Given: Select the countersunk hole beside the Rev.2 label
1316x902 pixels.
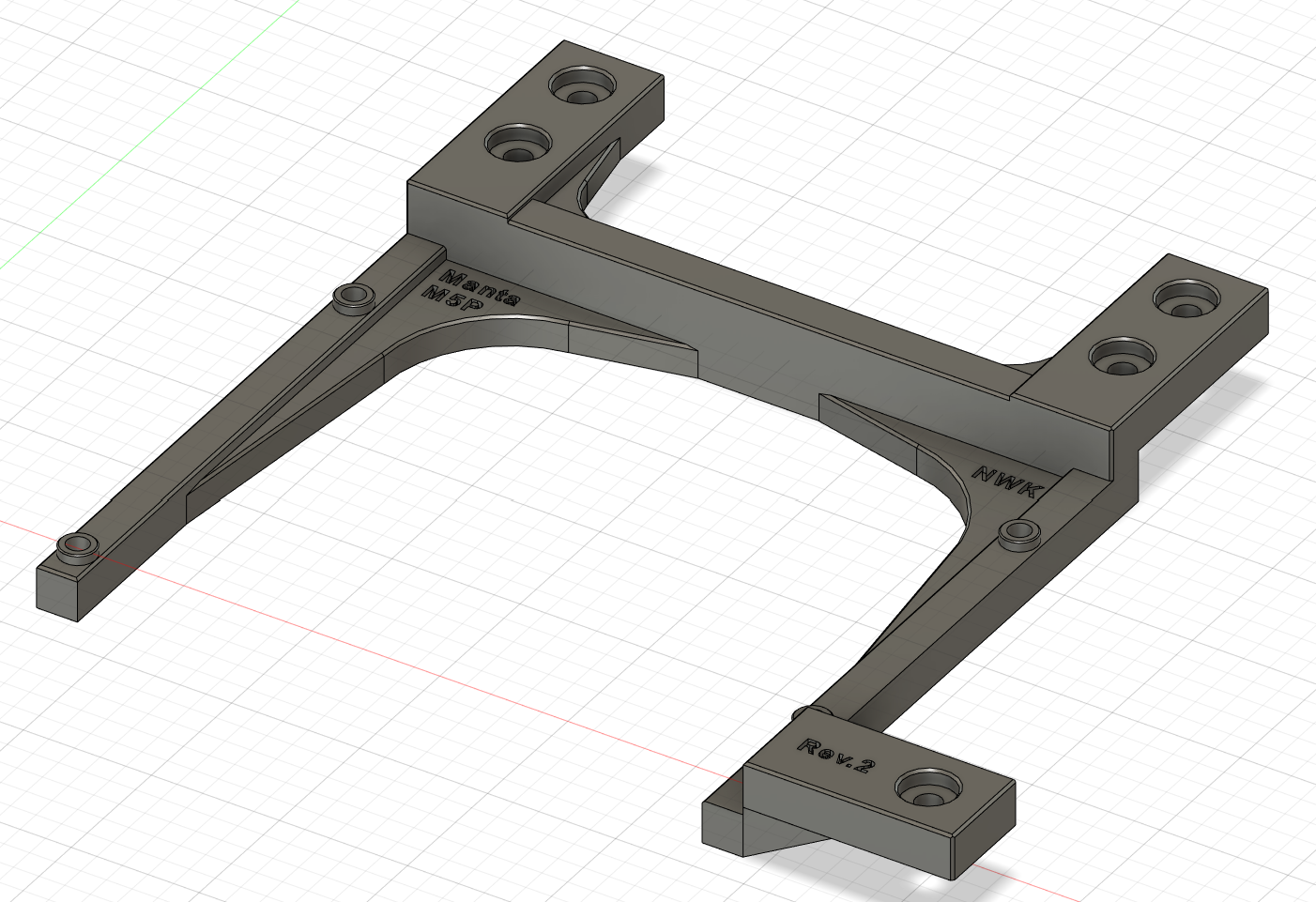Looking at the screenshot, I should pos(928,787).
